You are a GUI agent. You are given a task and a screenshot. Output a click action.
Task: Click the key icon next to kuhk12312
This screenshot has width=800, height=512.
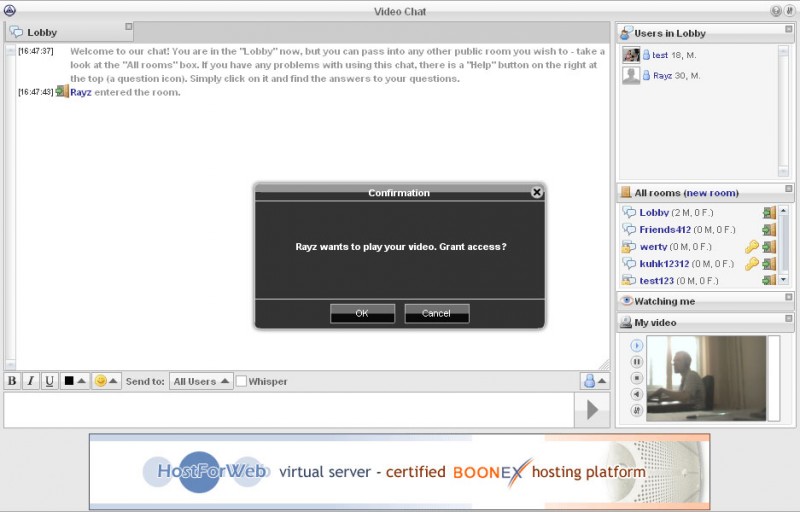pyautogui.click(x=752, y=264)
